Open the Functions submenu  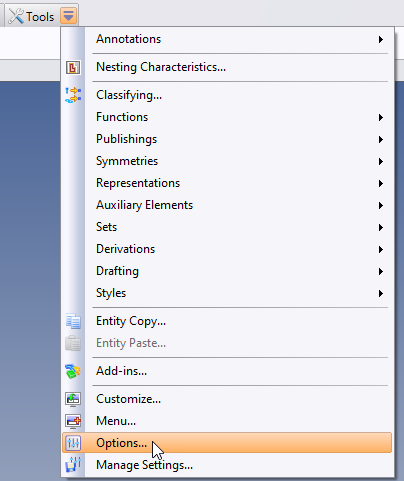tap(227, 117)
